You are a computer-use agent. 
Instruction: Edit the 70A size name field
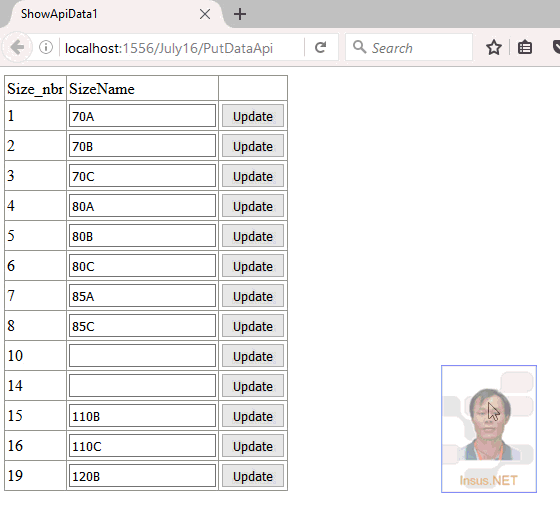142,116
